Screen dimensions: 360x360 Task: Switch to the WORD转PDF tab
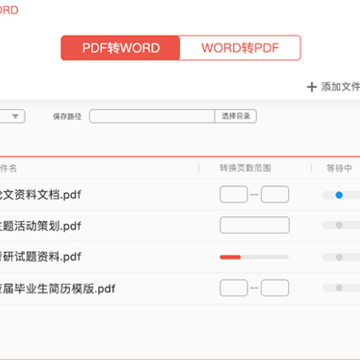240,48
